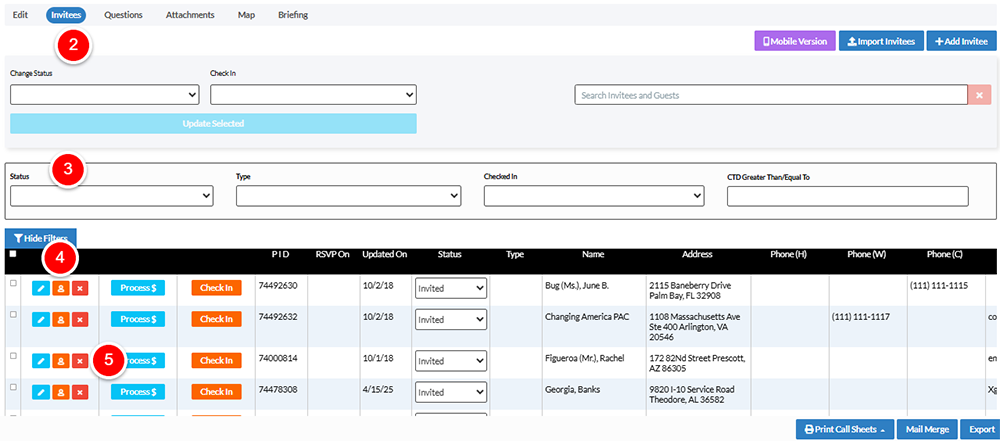This screenshot has height=441, width=1000.
Task: Open the Change Status dropdown
Action: [x=105, y=94]
